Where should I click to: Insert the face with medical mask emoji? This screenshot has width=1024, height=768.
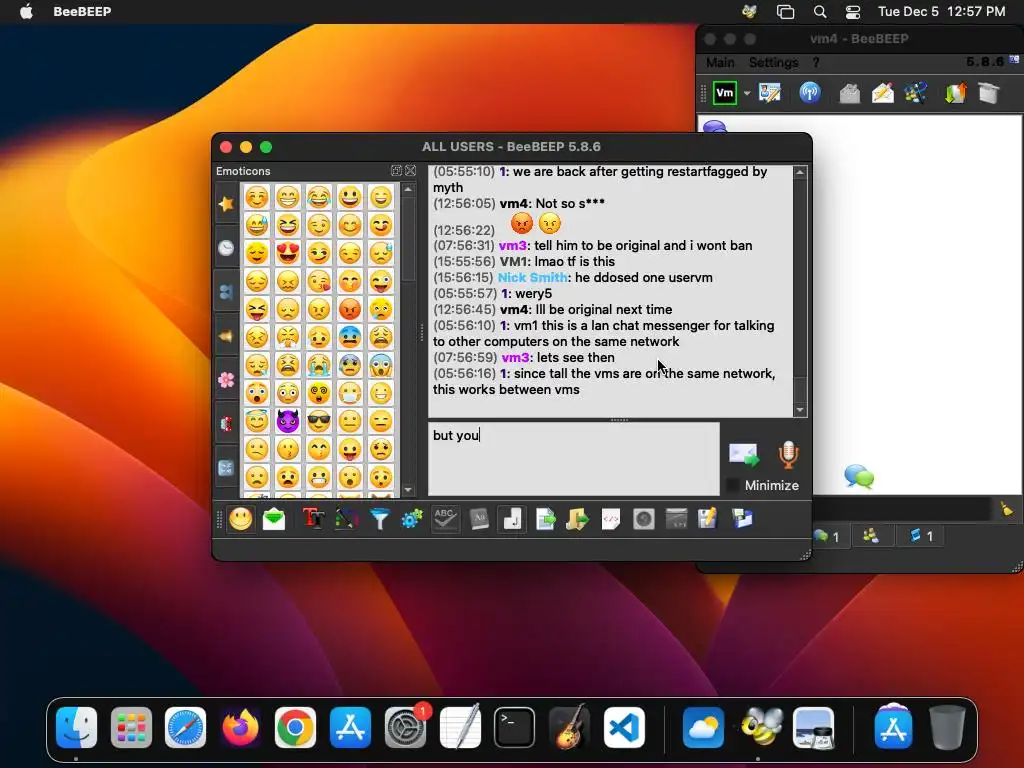pyautogui.click(x=350, y=393)
